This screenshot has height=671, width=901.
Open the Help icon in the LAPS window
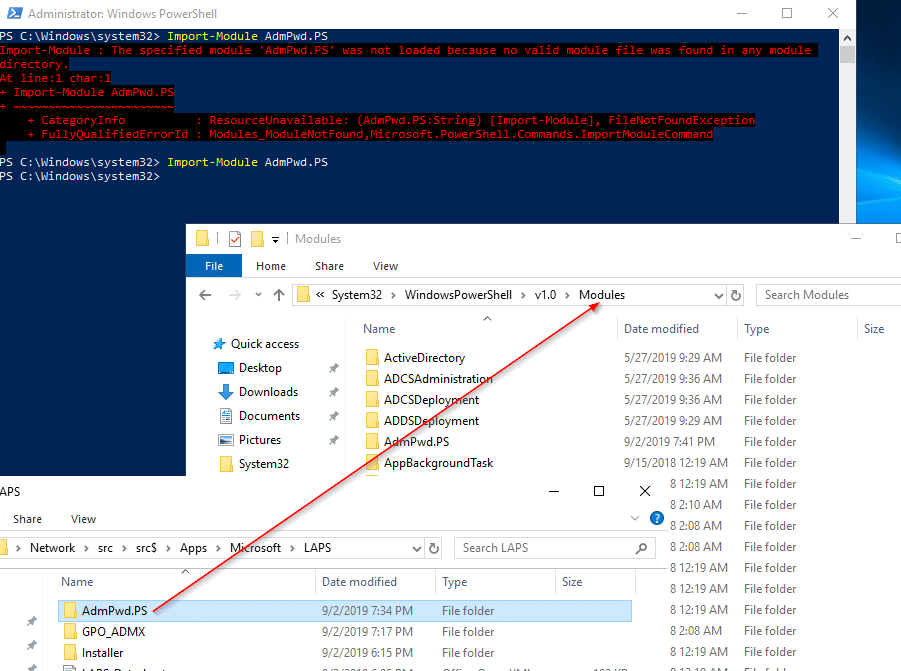657,519
